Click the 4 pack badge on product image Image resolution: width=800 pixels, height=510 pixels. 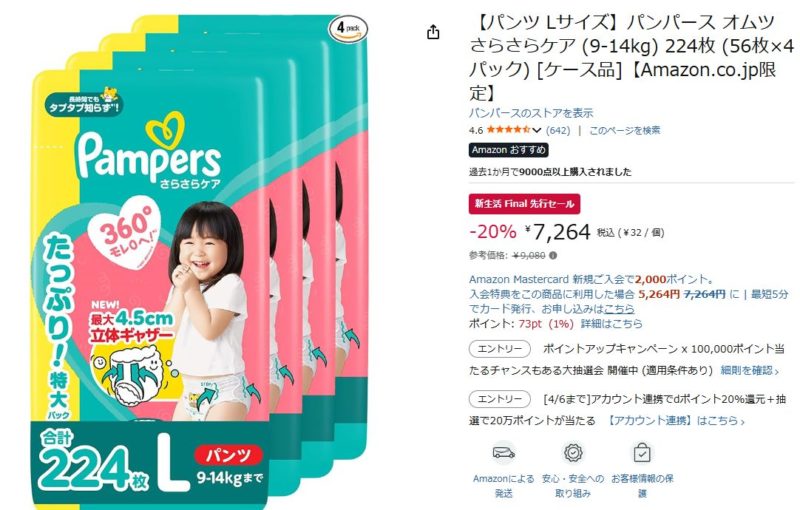tap(347, 29)
